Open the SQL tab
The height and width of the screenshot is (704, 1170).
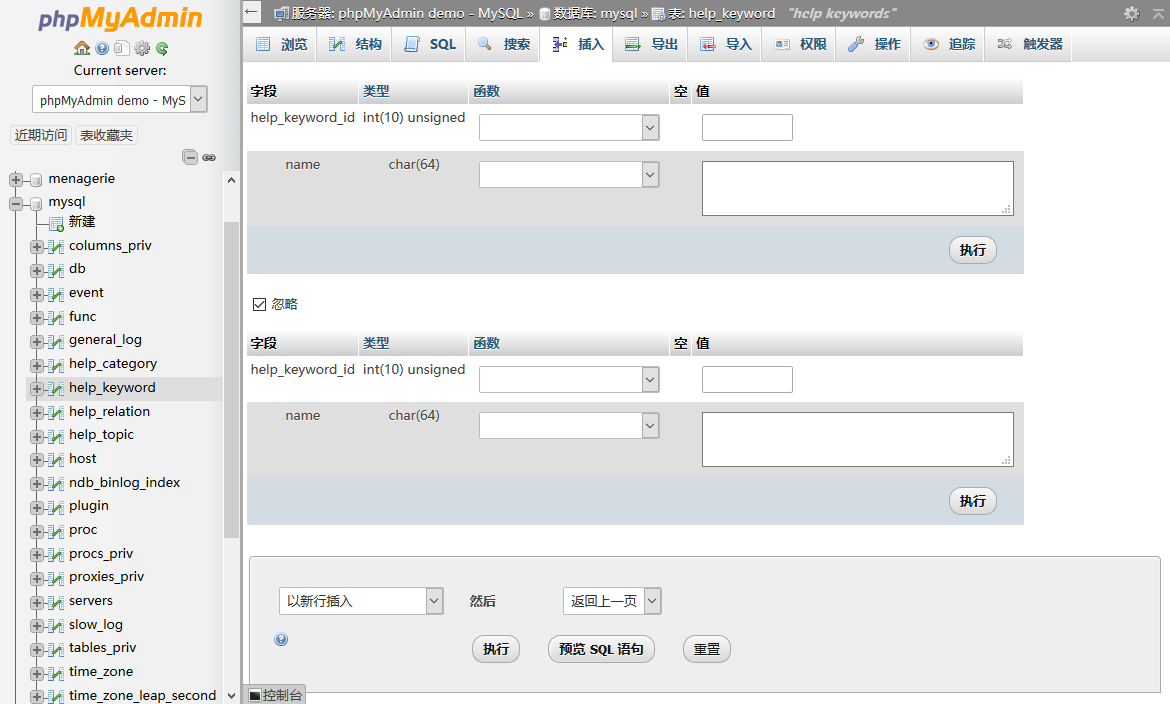click(x=430, y=44)
